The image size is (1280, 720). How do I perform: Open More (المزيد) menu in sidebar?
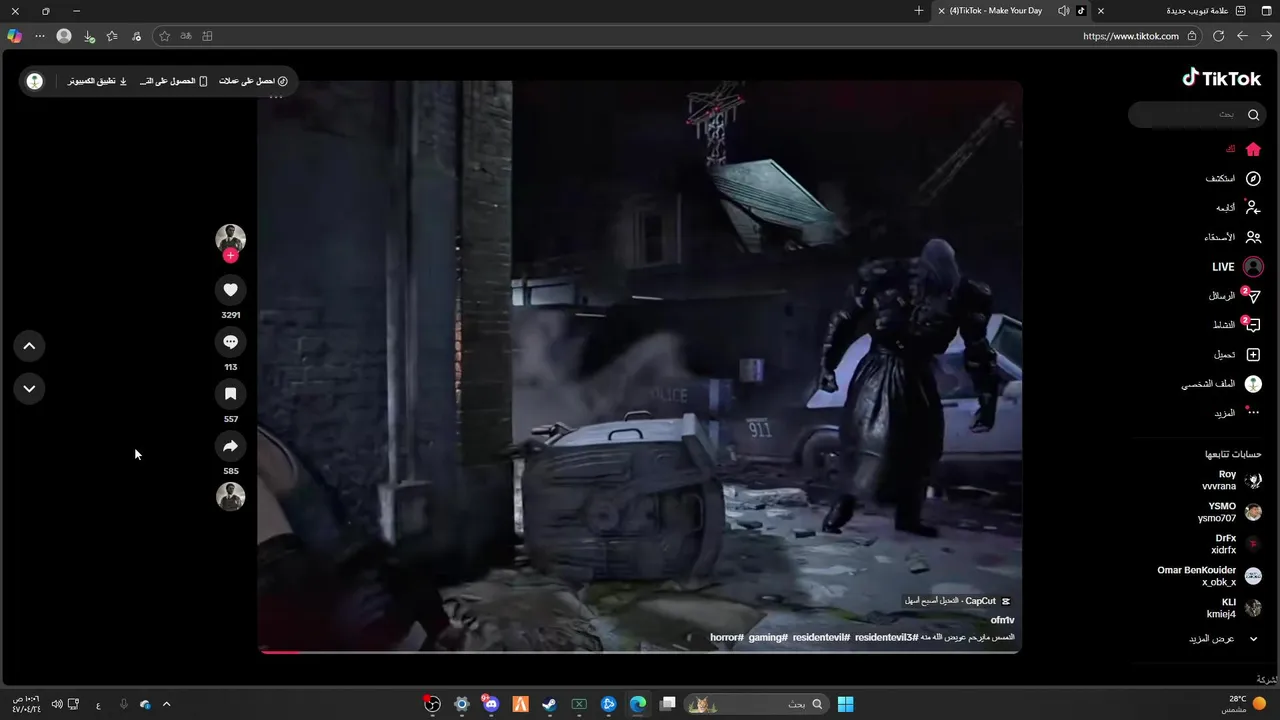[1236, 413]
